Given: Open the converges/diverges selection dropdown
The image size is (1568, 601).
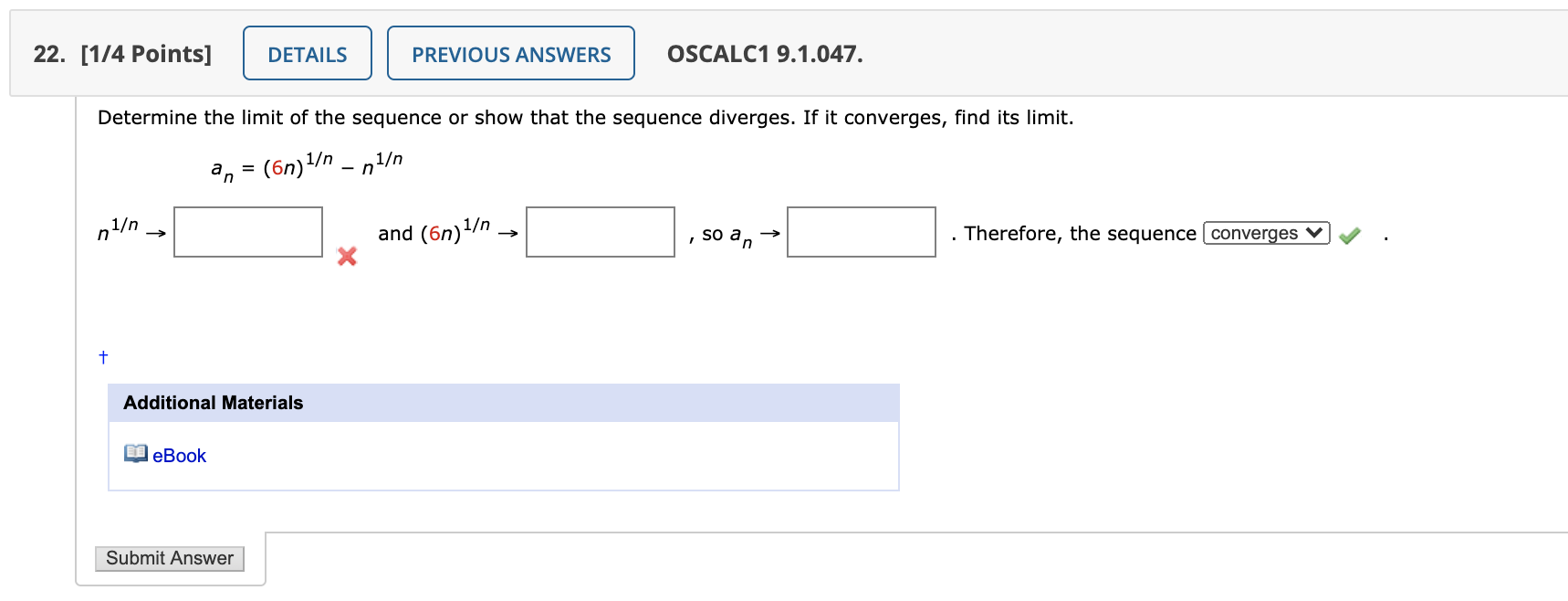Looking at the screenshot, I should pyautogui.click(x=1265, y=233).
